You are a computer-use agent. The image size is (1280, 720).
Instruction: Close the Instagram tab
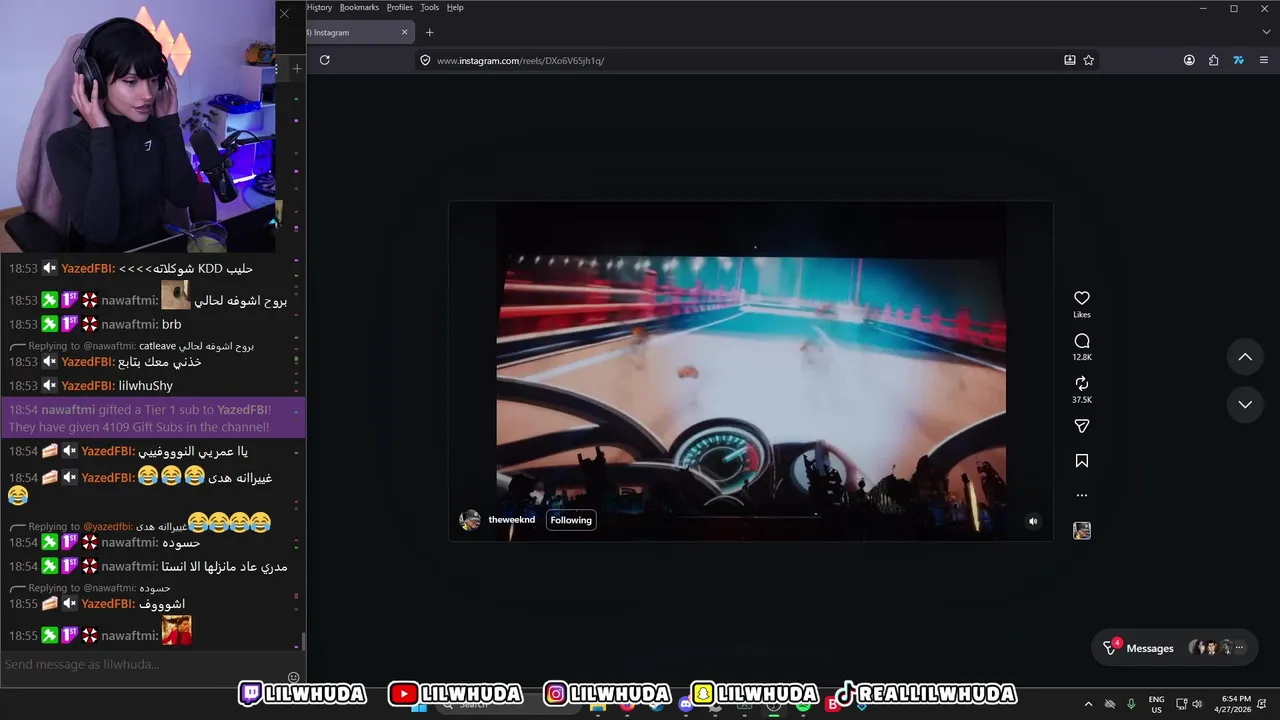pyautogui.click(x=404, y=32)
